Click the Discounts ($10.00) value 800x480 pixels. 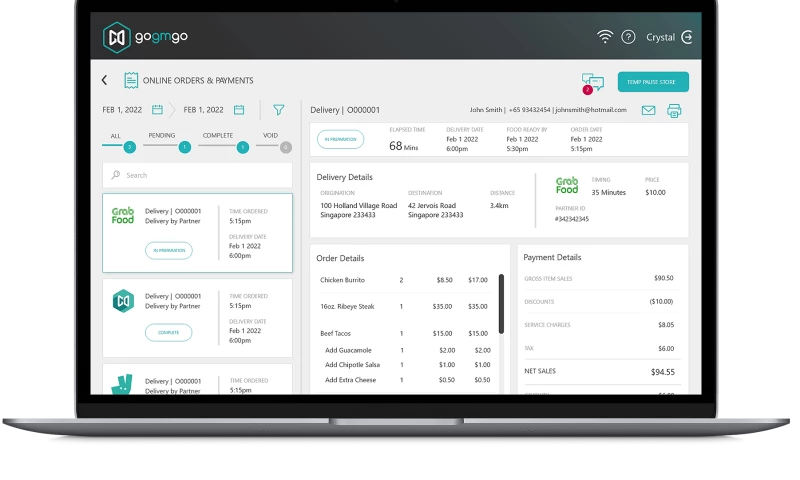pos(661,301)
